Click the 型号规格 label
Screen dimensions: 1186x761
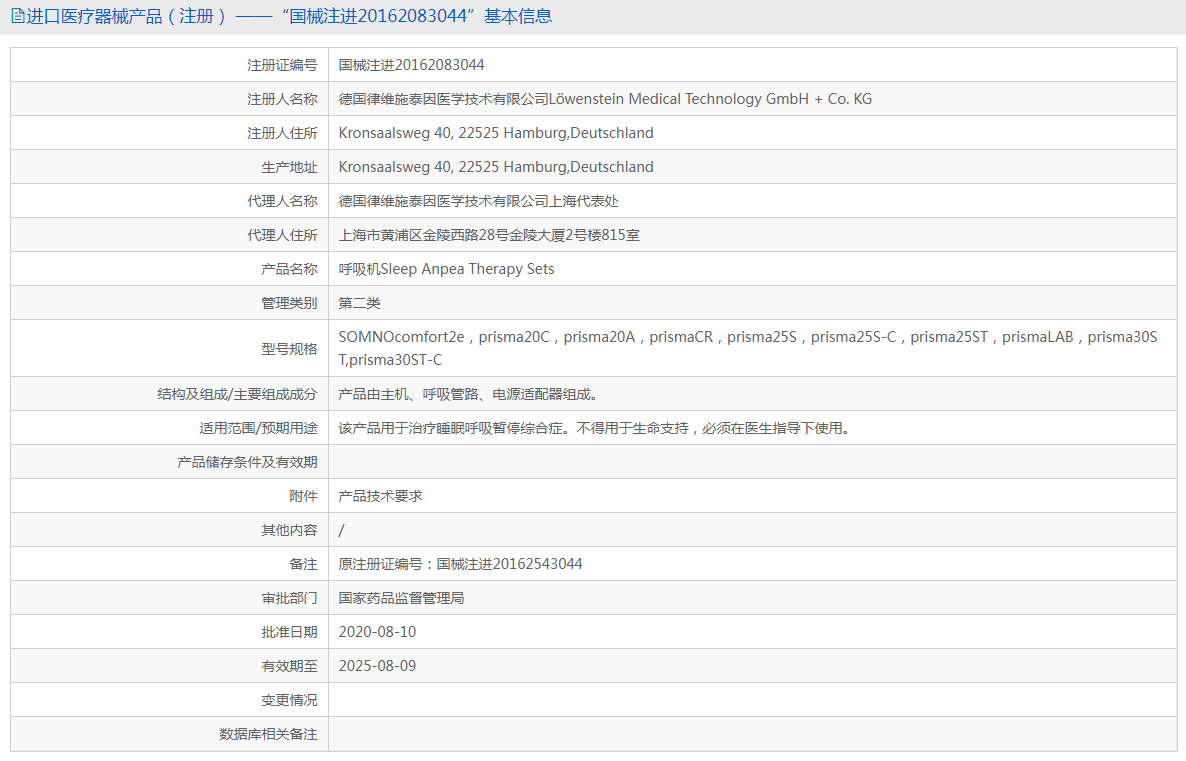click(290, 349)
